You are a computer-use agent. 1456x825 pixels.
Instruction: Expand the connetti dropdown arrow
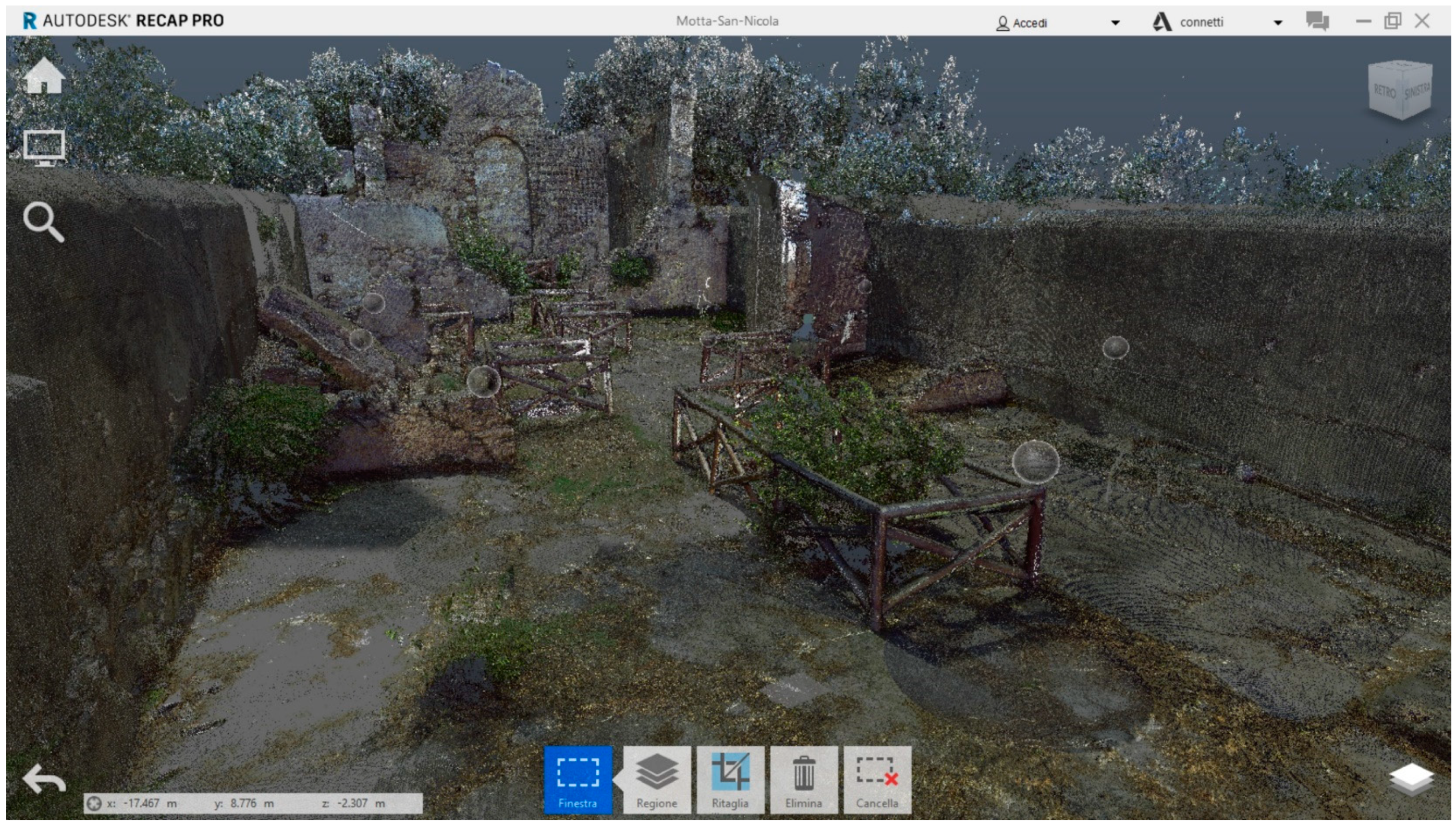coord(1278,22)
